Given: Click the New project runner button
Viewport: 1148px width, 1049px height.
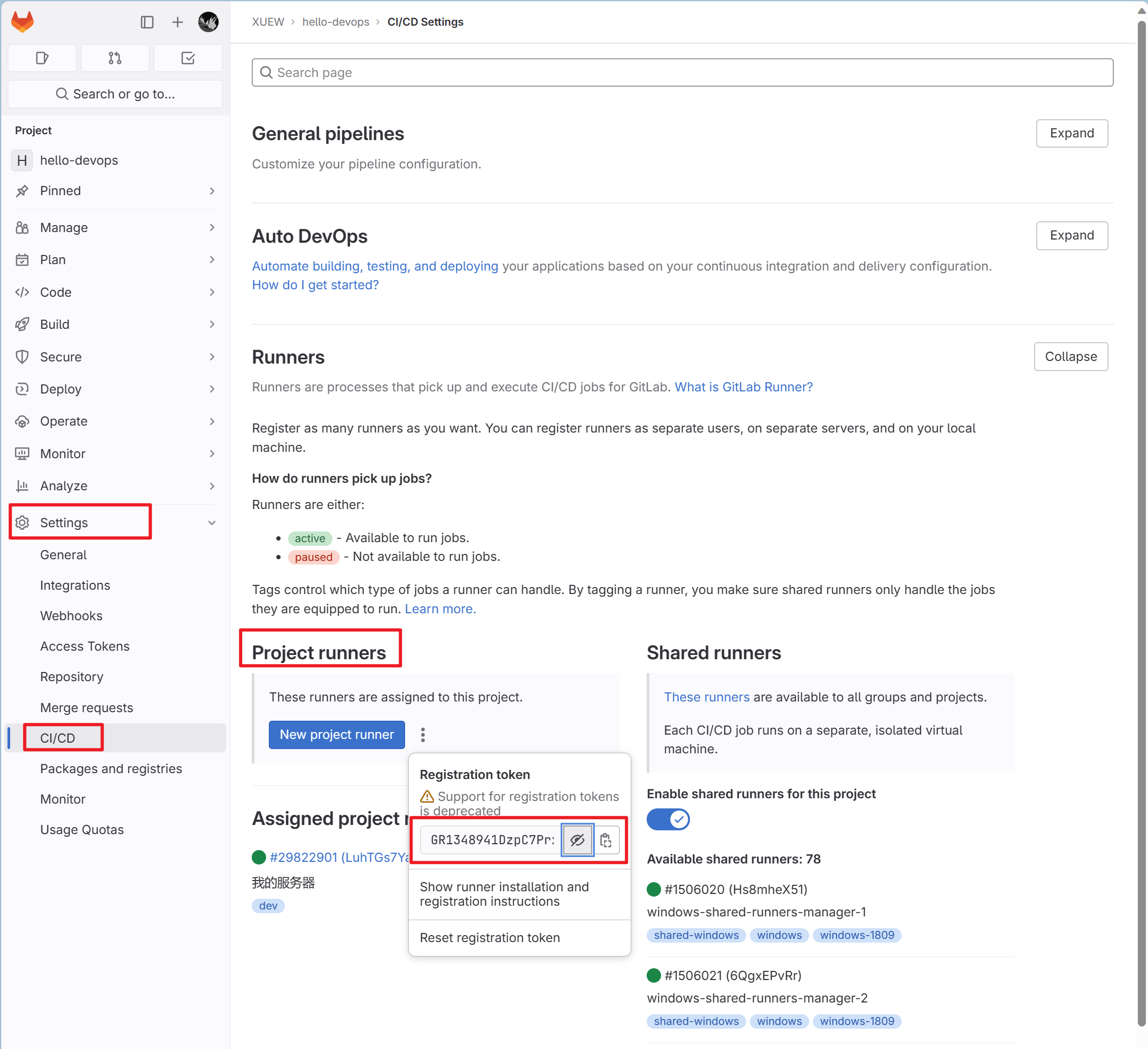Looking at the screenshot, I should tap(336, 735).
